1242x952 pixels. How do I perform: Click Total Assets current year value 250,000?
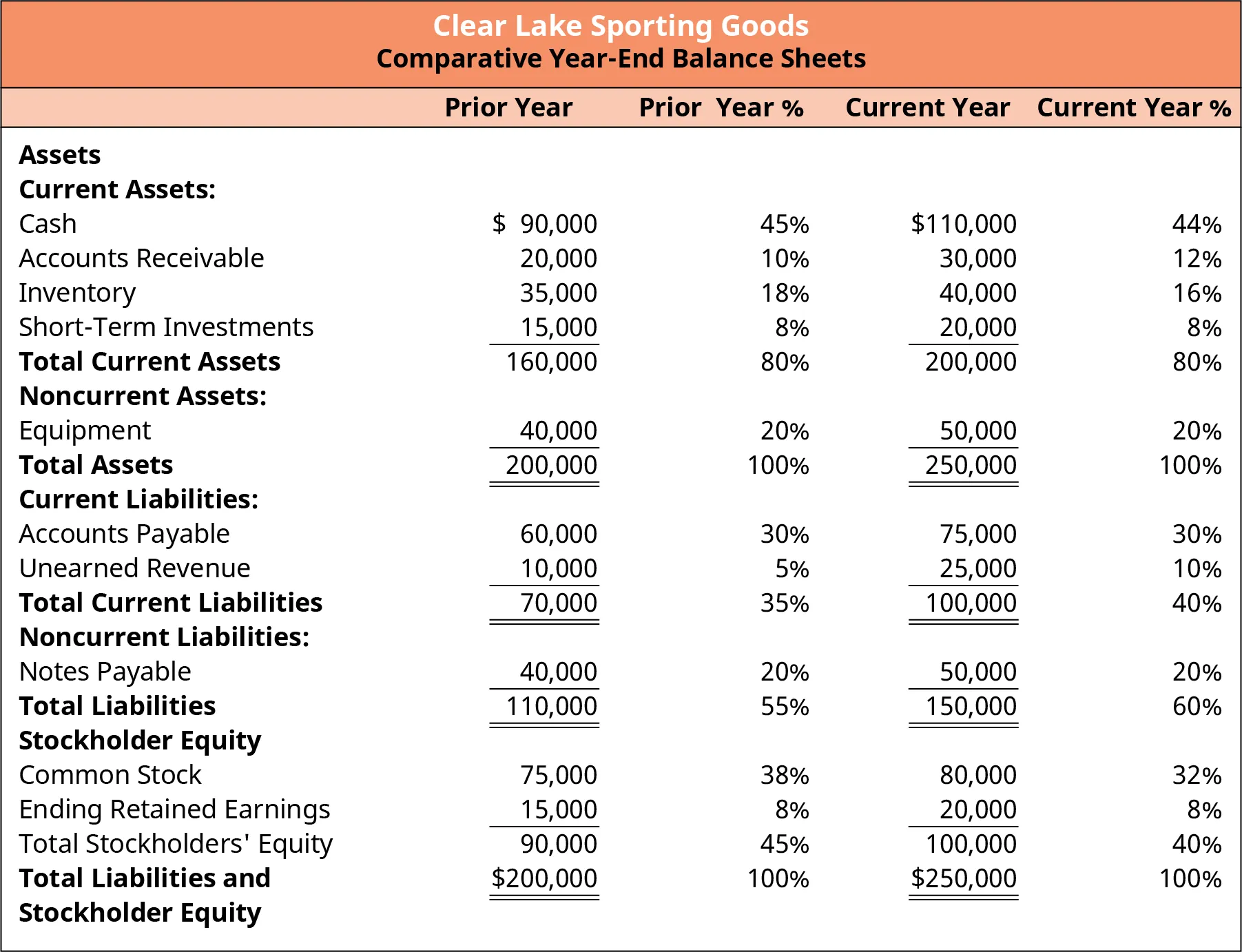pos(971,466)
